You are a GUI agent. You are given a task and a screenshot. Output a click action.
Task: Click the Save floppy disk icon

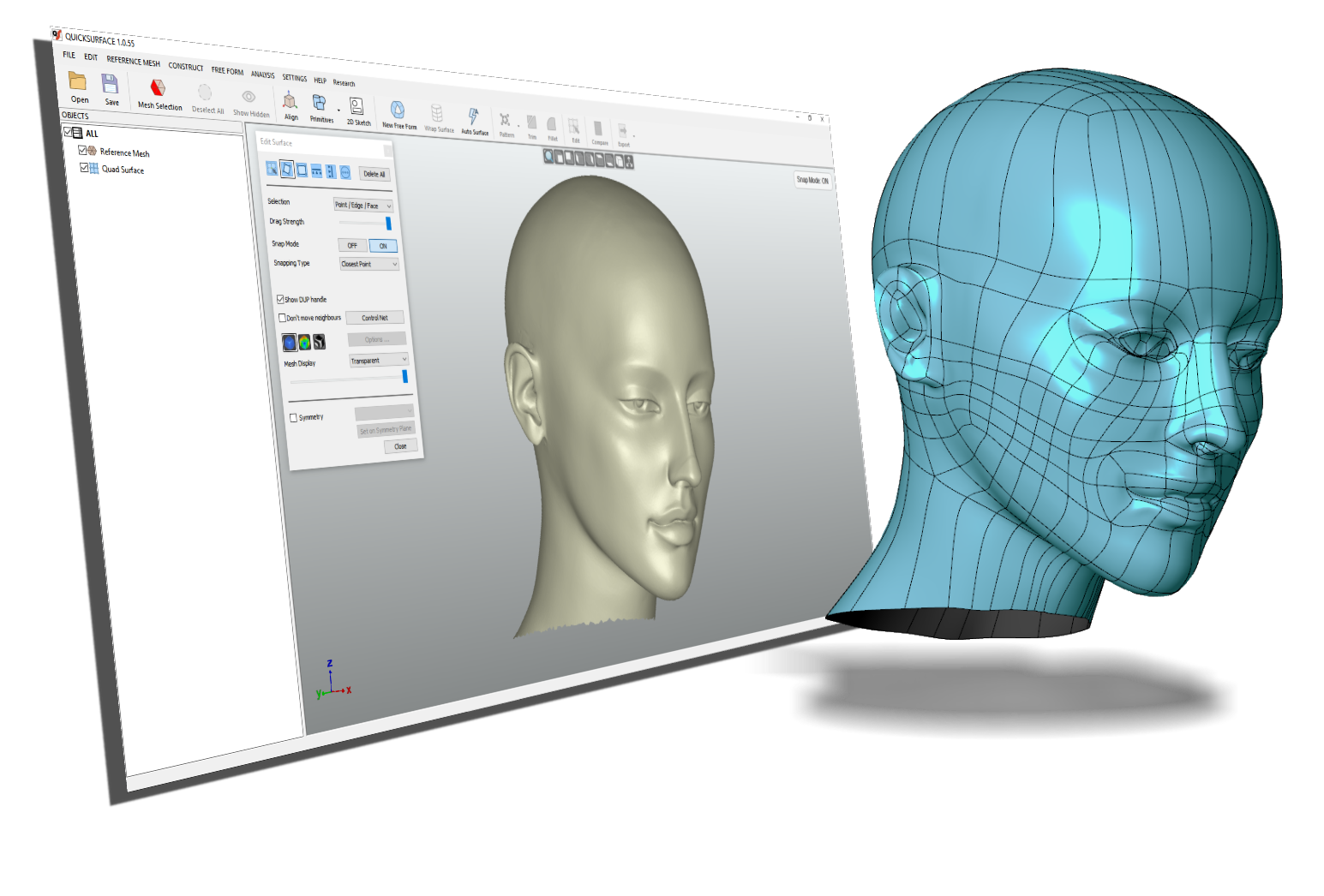[x=110, y=84]
